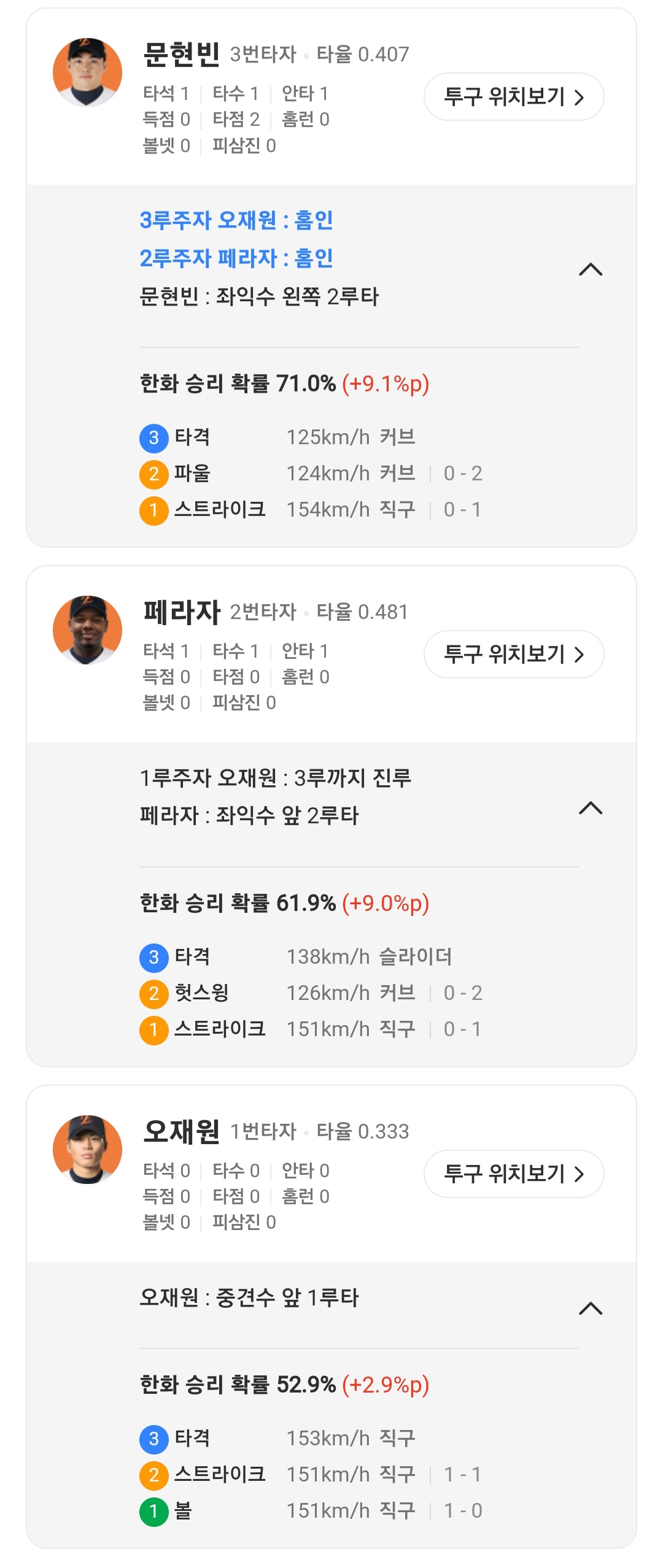This screenshot has height=1568, width=663.
Task: Select 오재원's pitch 2 strike icon
Action: click(x=154, y=1475)
